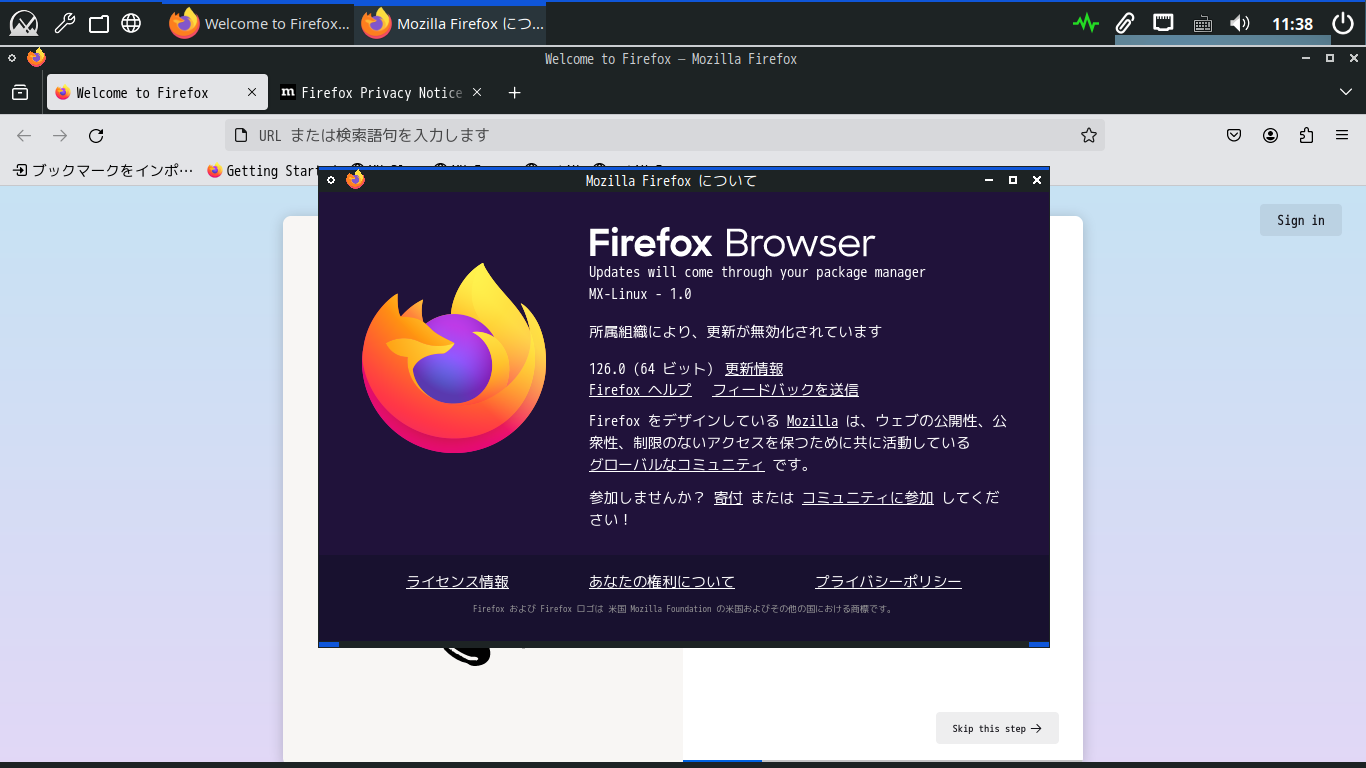Open the extensions puzzle icon

coord(1306,136)
